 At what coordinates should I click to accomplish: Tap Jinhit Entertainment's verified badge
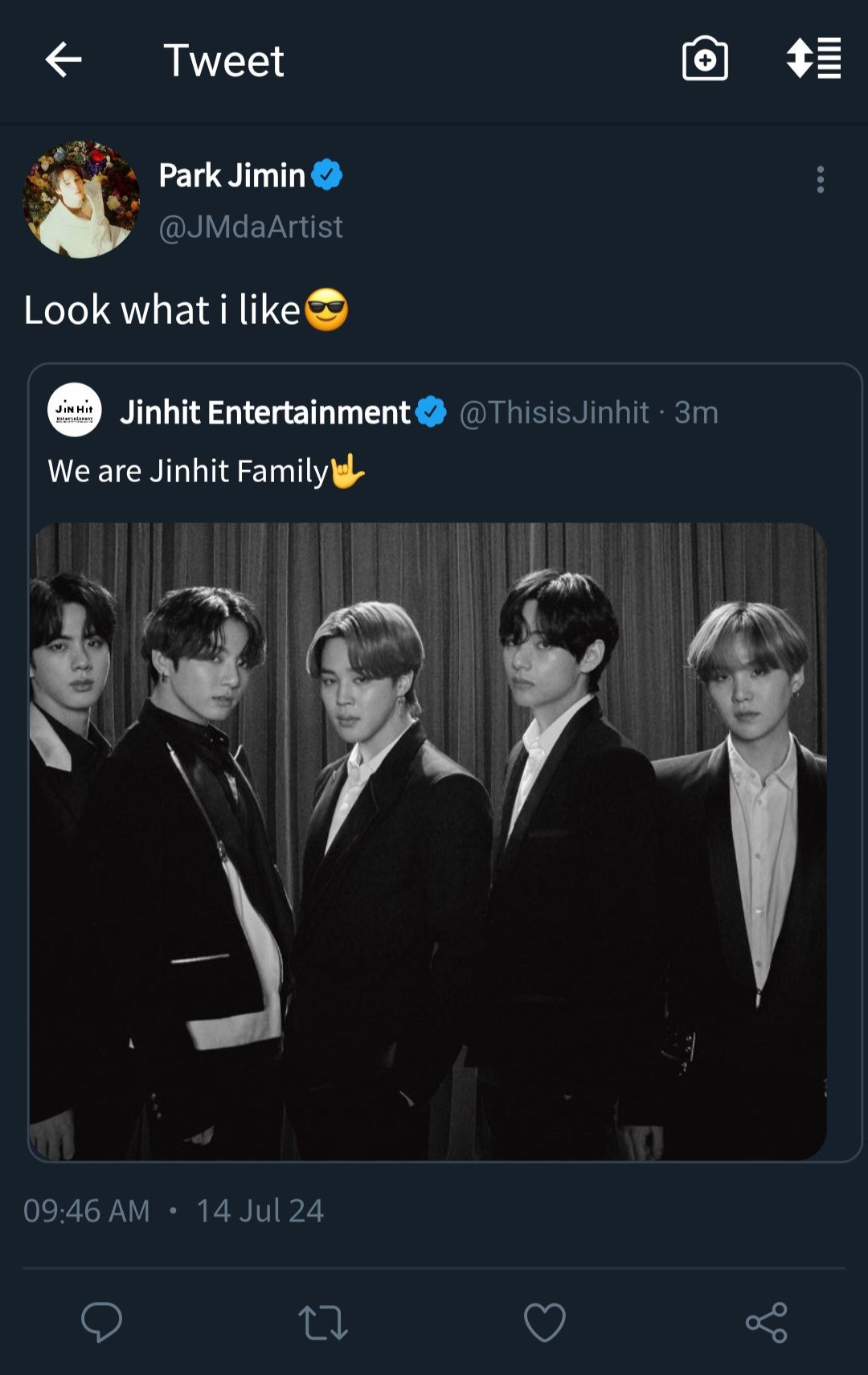pos(432,411)
